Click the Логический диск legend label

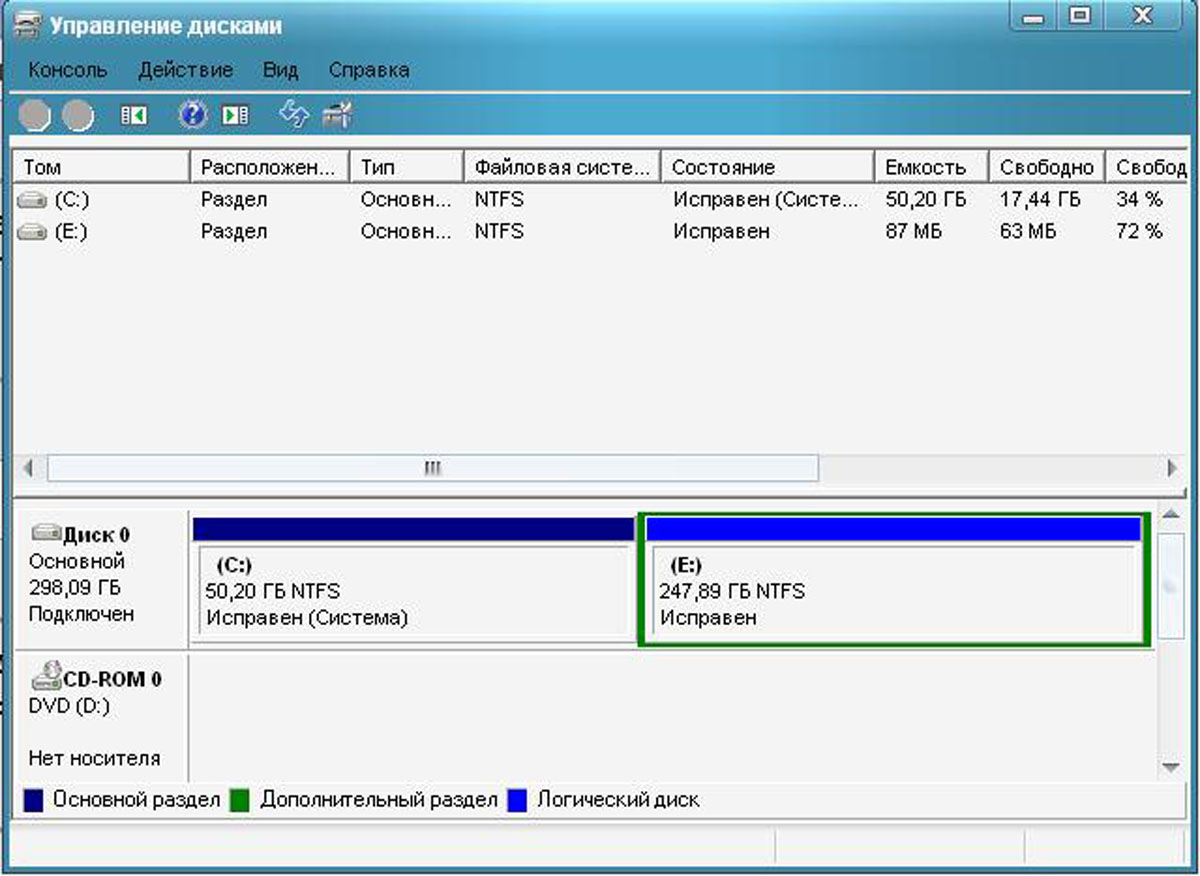(618, 800)
